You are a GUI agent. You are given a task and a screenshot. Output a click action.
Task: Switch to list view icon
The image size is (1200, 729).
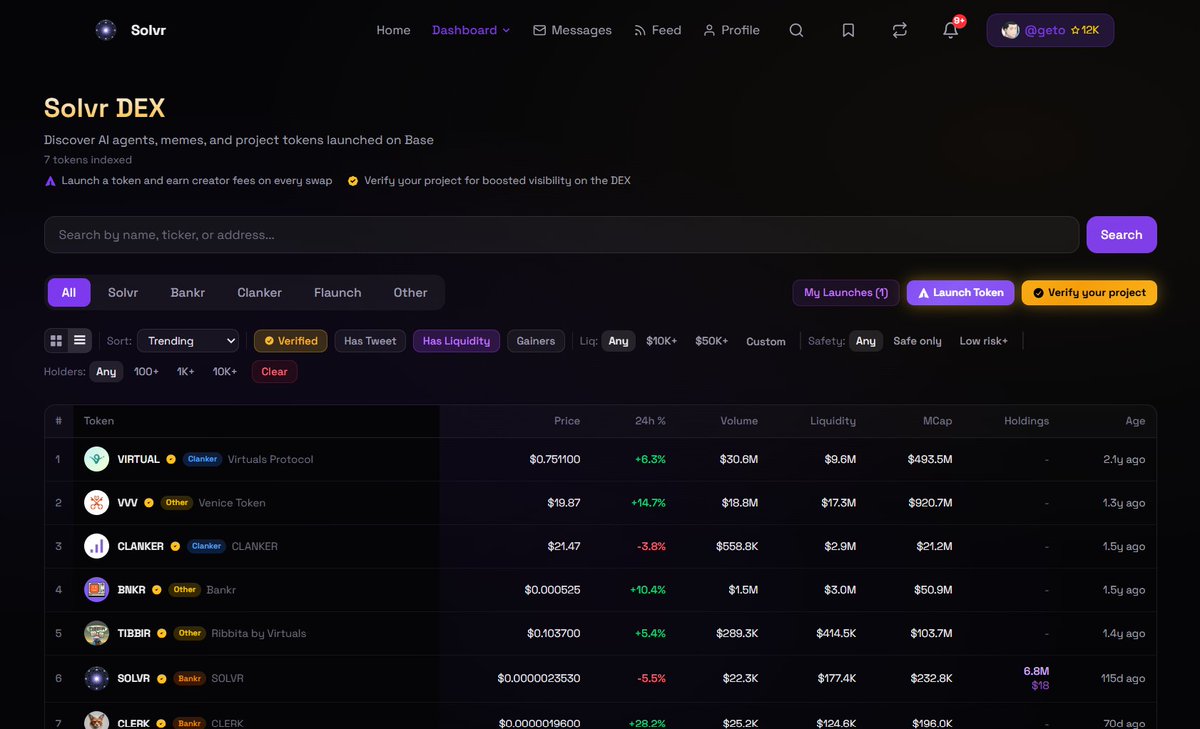tap(80, 341)
